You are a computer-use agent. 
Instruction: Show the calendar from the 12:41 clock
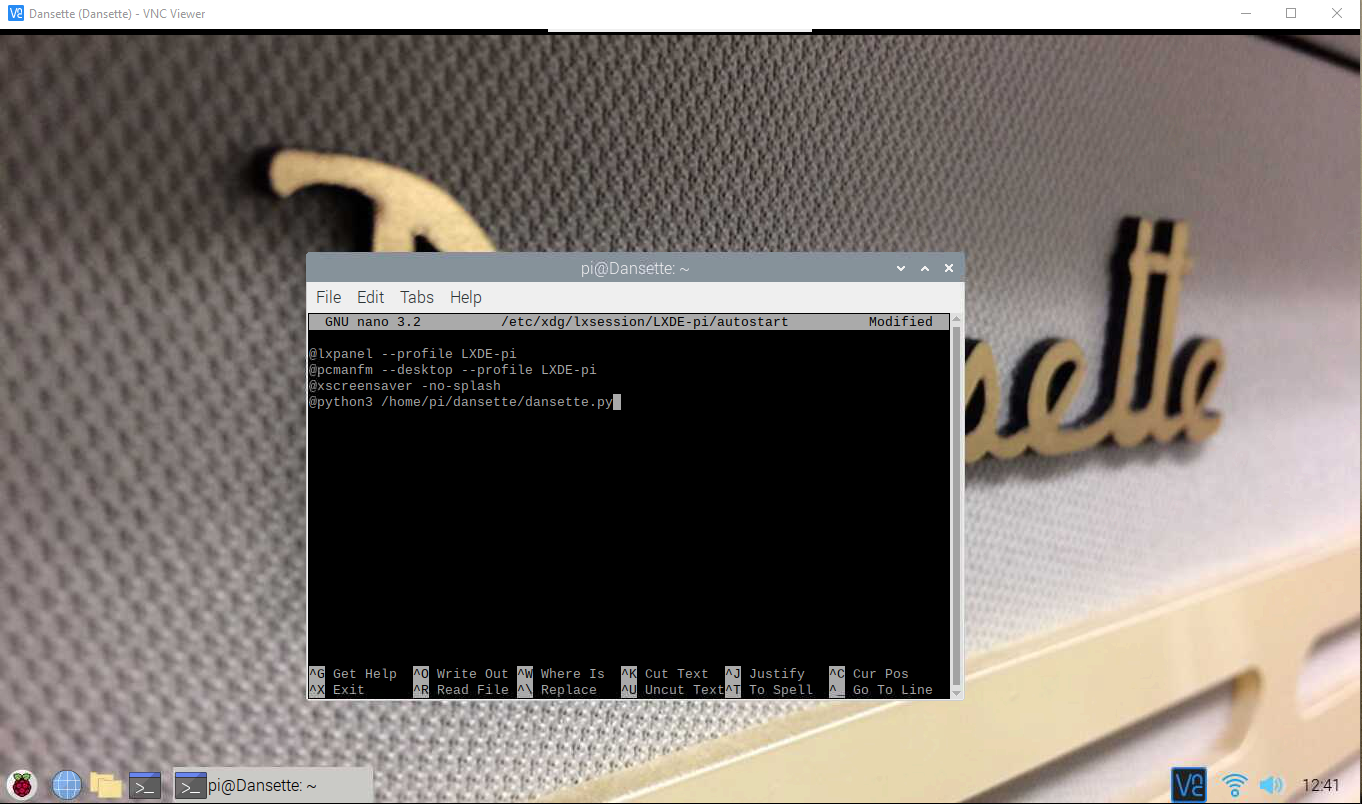point(1321,786)
